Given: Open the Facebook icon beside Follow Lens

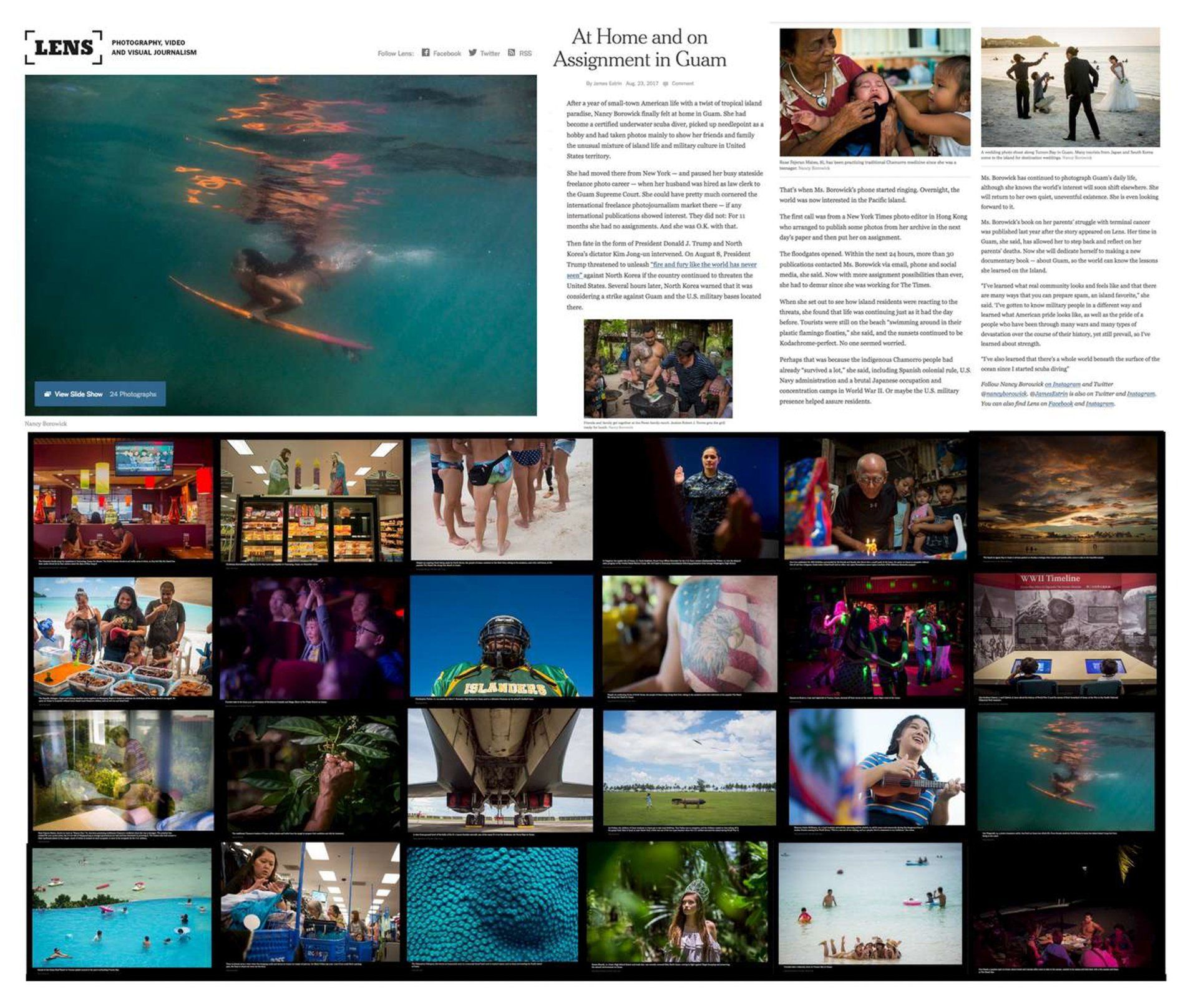Looking at the screenshot, I should (x=426, y=53).
